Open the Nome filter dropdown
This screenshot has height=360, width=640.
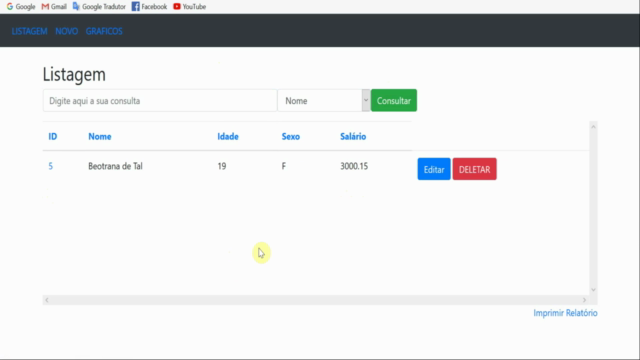[324, 100]
